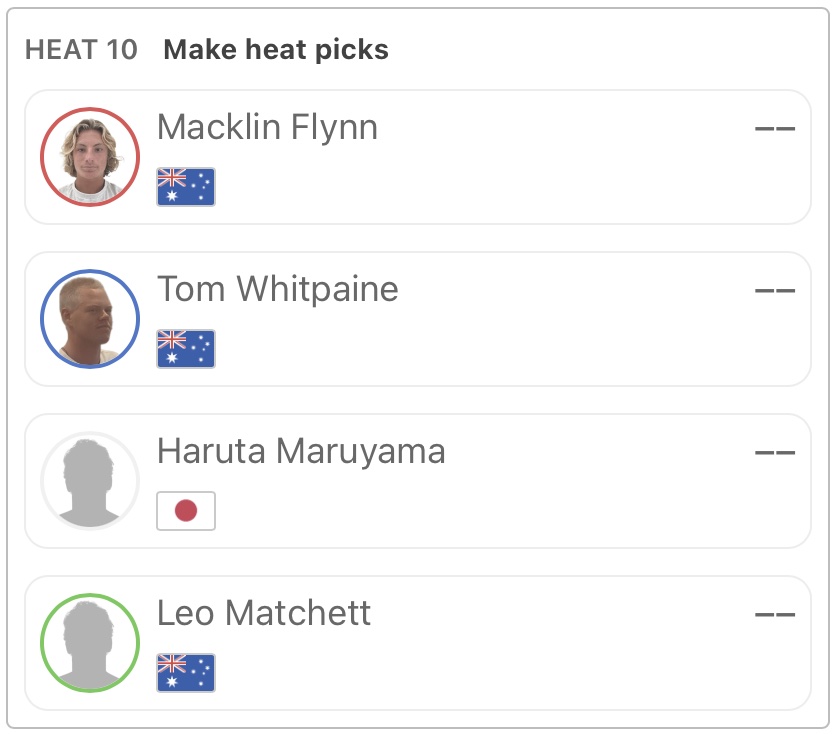Click Macklin Flynn's profile photo
Screen dimensions: 840x734
tap(90, 157)
